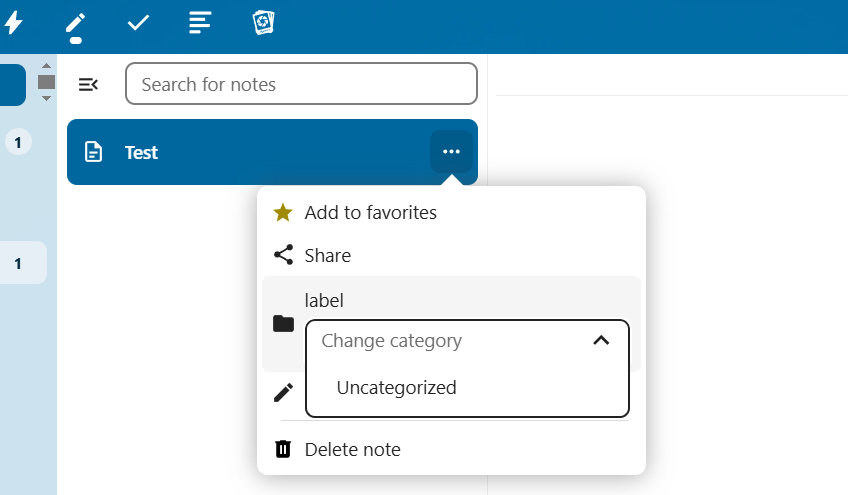Open the text-lines app icon in top bar

[x=201, y=22]
